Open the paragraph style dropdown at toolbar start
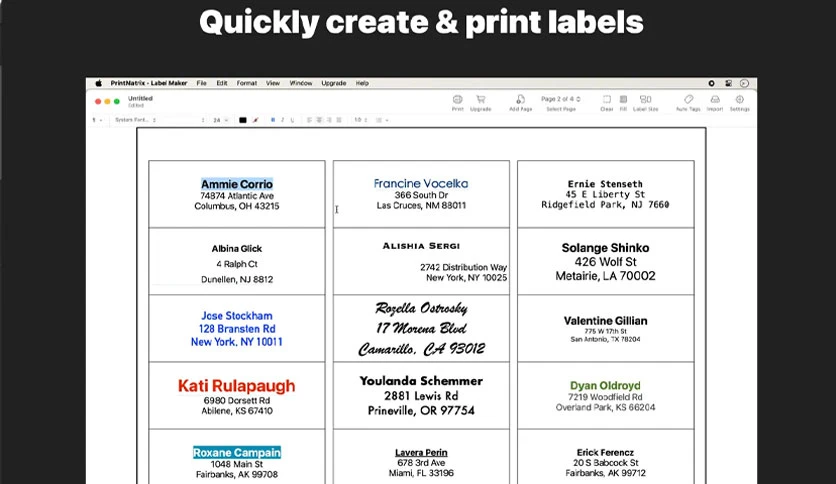836x484 pixels. click(x=97, y=120)
